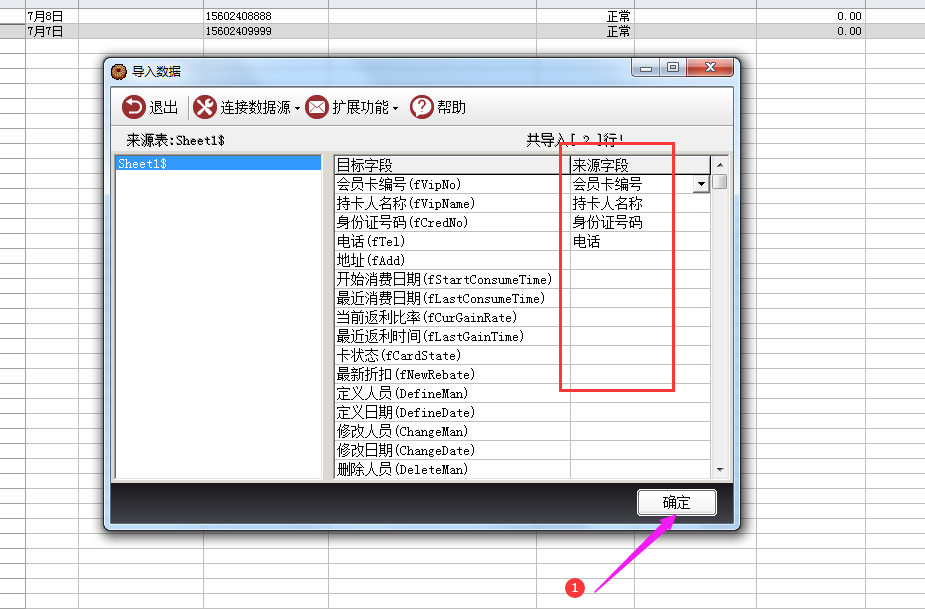Image resolution: width=925 pixels, height=609 pixels.
Task: Click the 退出 toolbar label
Action: pos(163,107)
